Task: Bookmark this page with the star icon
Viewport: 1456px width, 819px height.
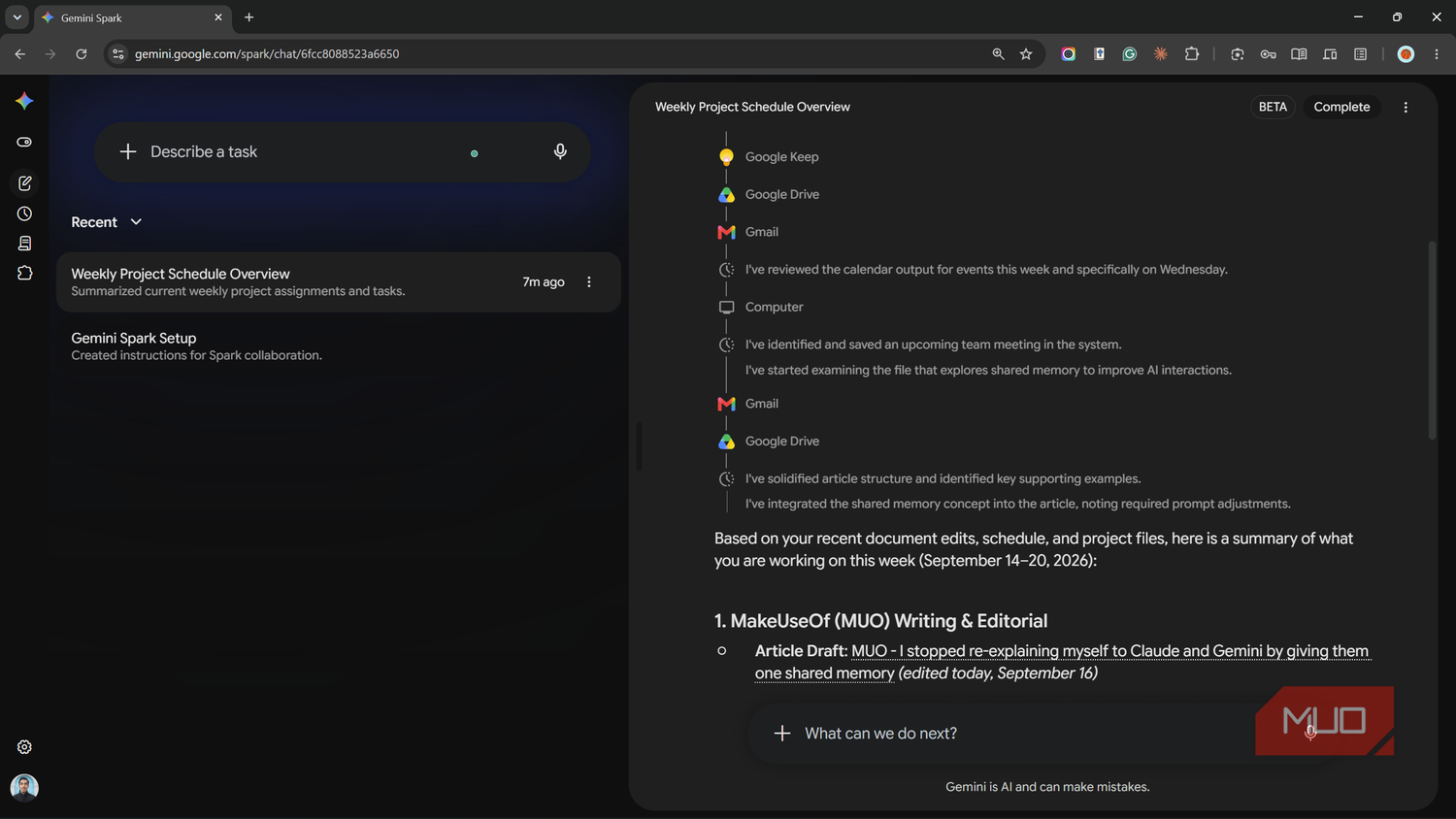Action: click(1026, 54)
